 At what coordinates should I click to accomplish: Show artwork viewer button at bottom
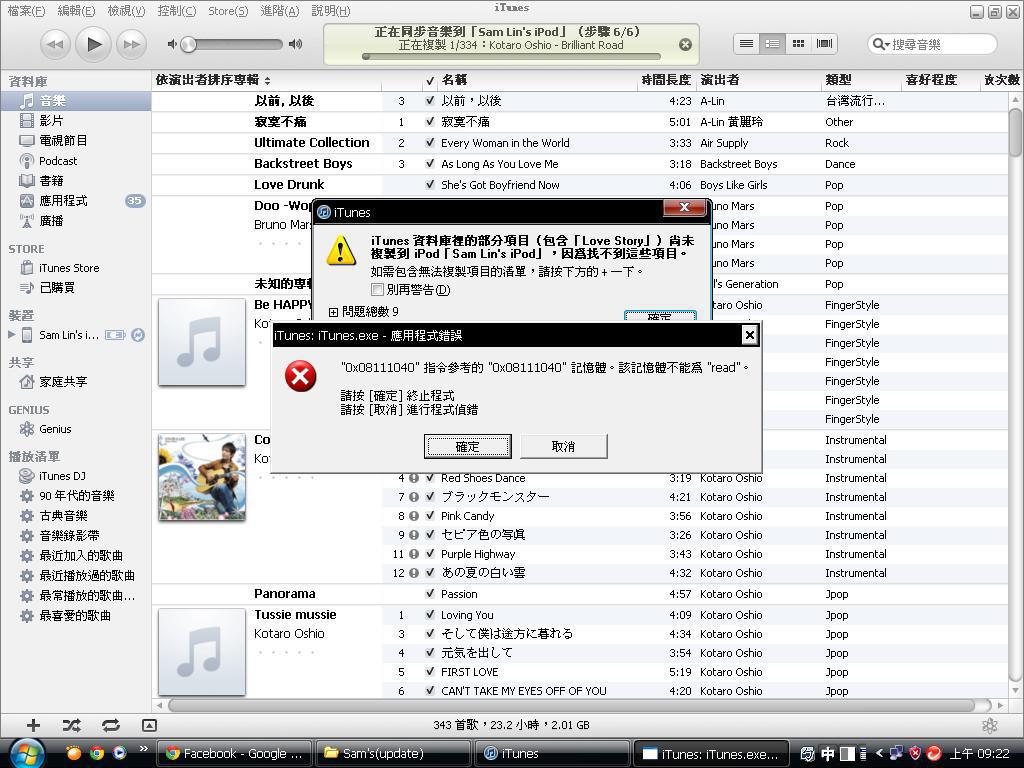[149, 725]
